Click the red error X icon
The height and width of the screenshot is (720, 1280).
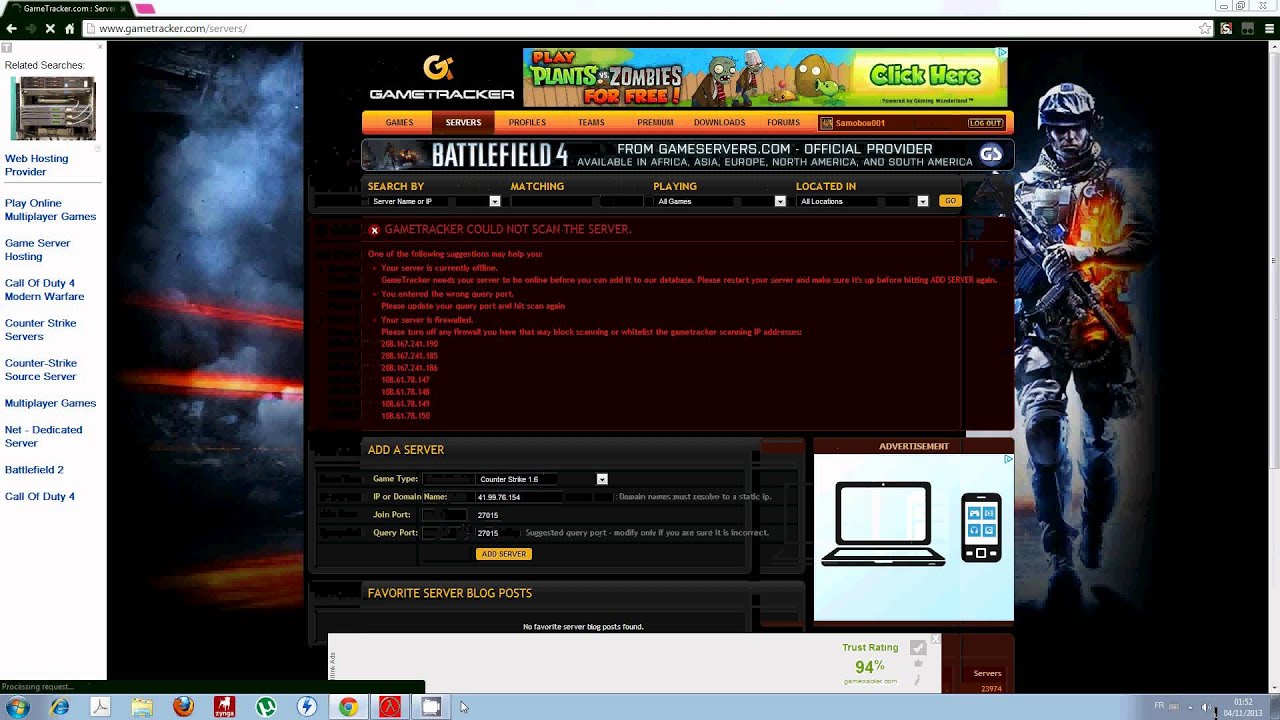click(x=374, y=230)
